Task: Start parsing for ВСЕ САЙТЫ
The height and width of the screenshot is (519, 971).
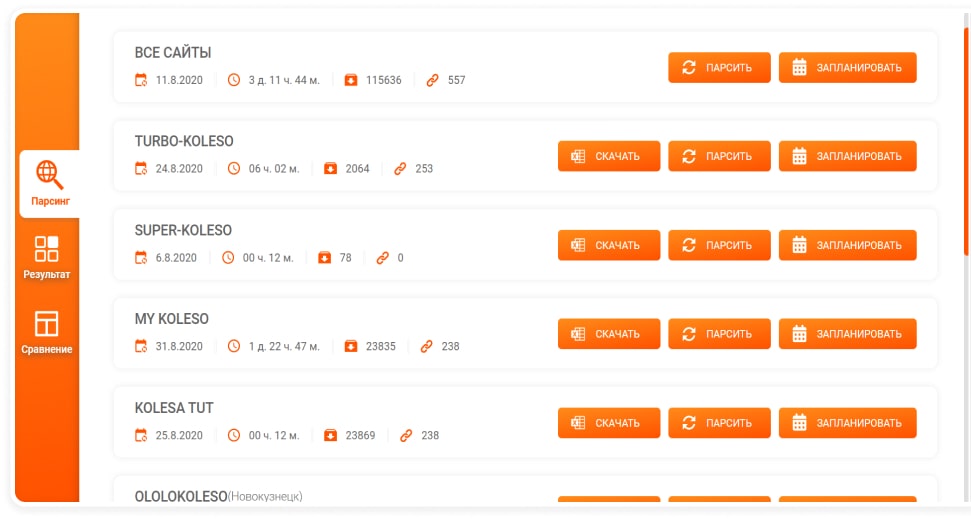Action: click(x=719, y=68)
